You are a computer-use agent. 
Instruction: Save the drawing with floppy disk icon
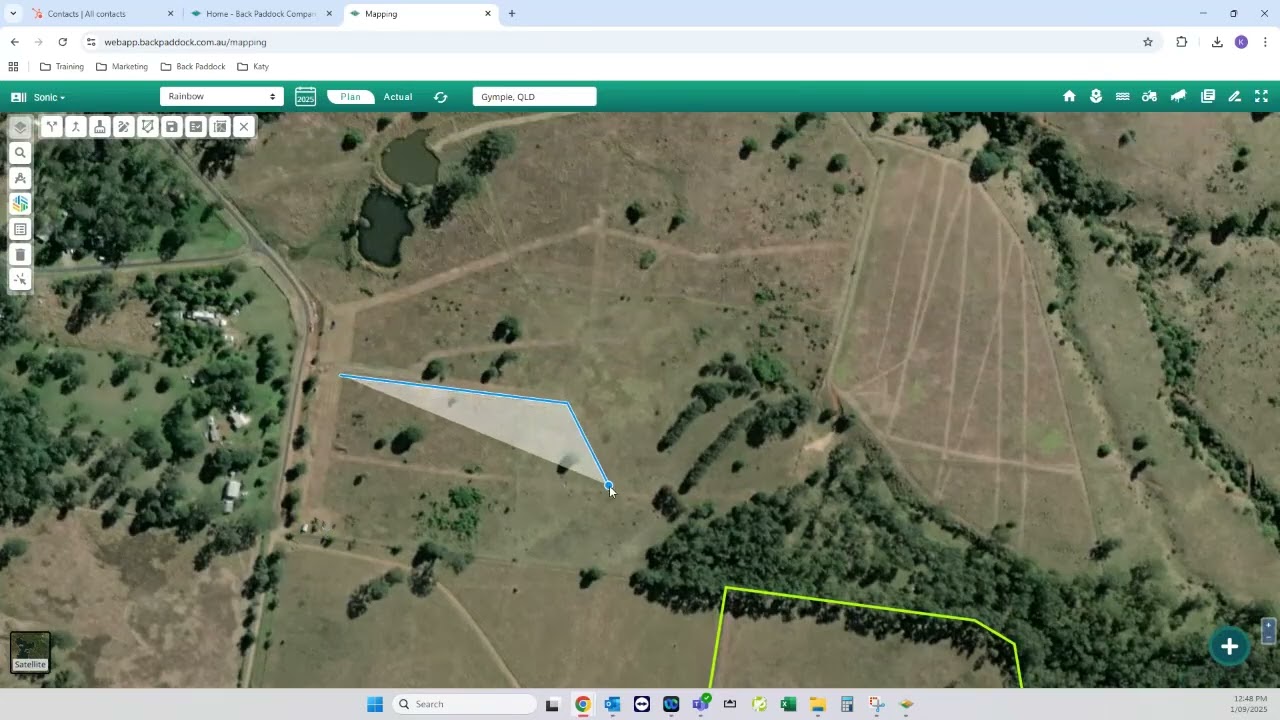171,127
